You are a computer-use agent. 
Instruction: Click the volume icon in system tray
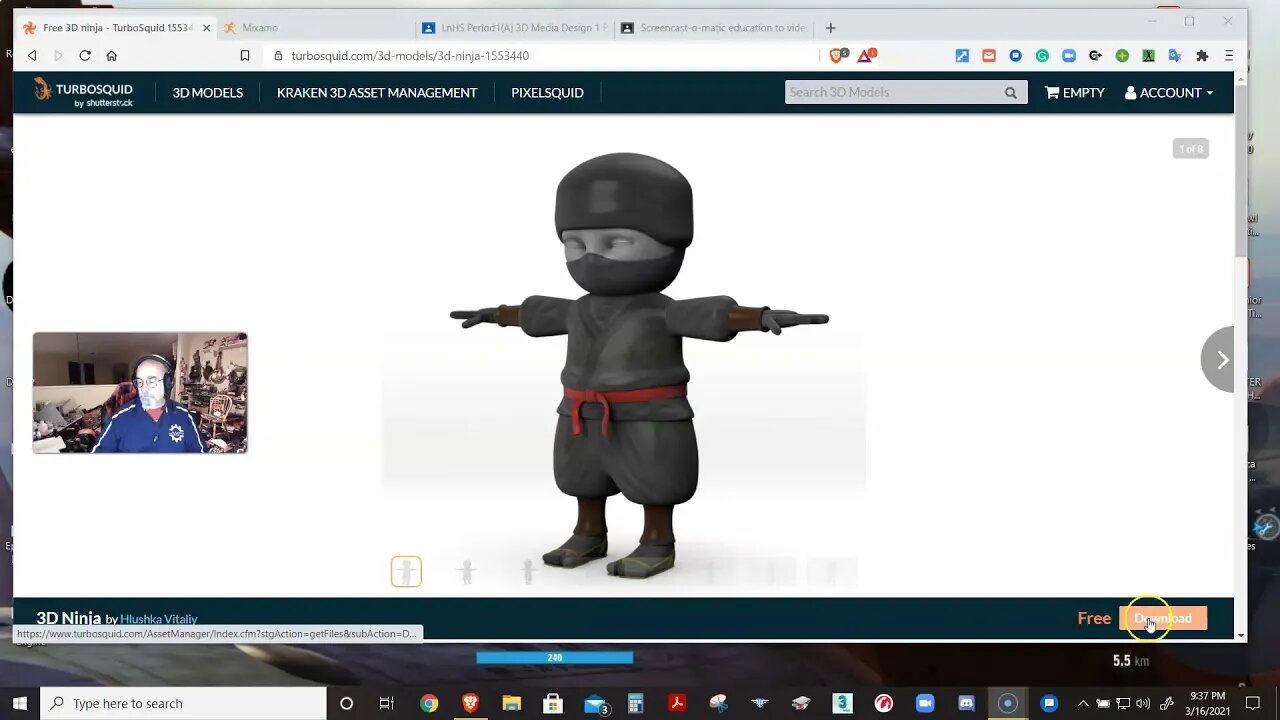tap(1143, 703)
